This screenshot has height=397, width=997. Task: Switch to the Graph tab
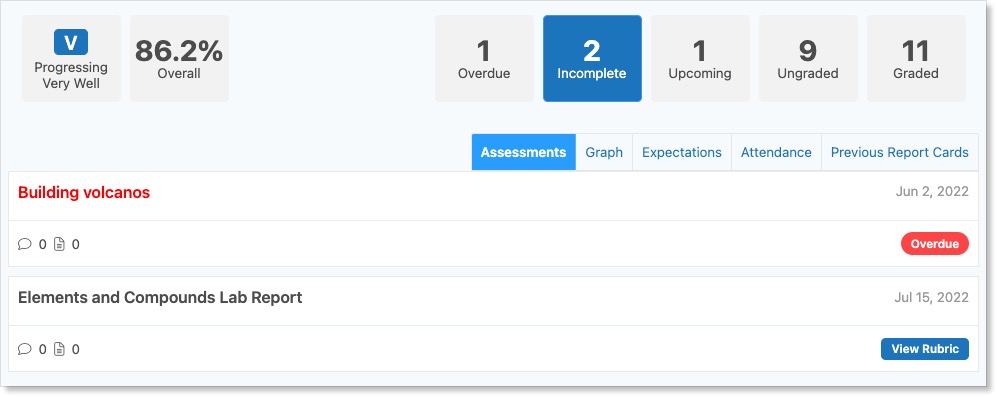tap(604, 152)
